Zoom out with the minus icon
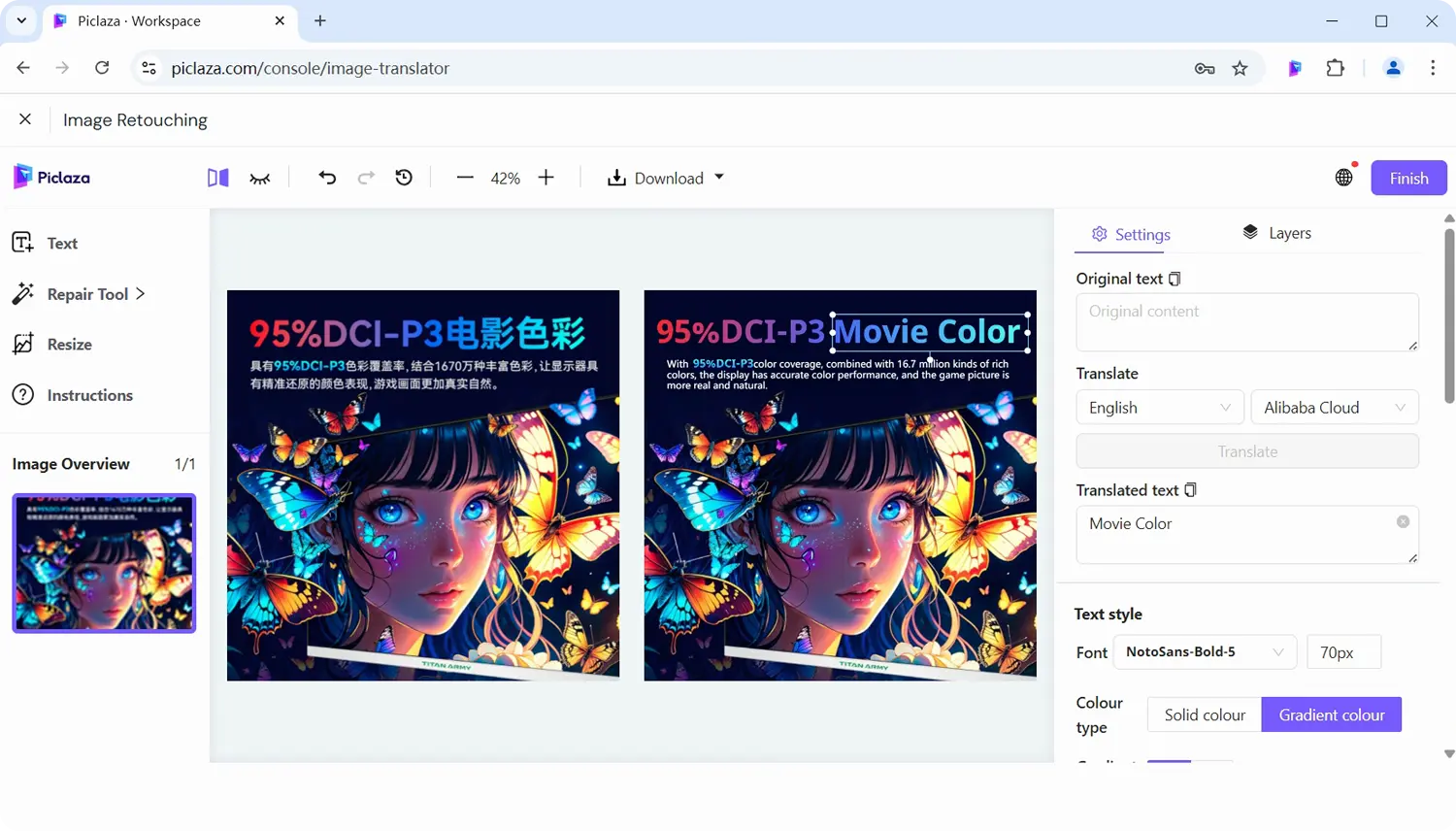This screenshot has width=1456, height=831. [x=465, y=178]
